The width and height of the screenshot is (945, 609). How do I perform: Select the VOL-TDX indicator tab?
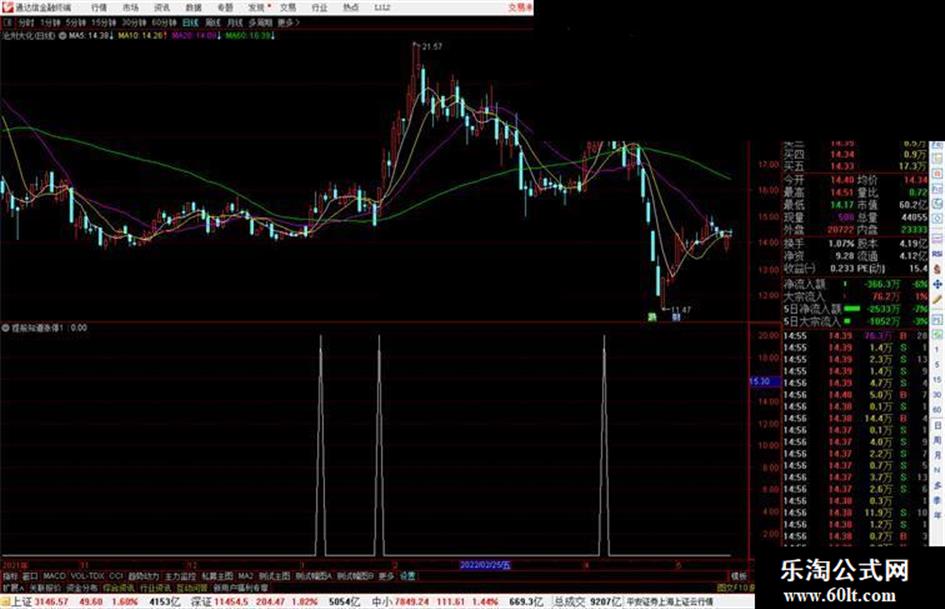coord(87,576)
